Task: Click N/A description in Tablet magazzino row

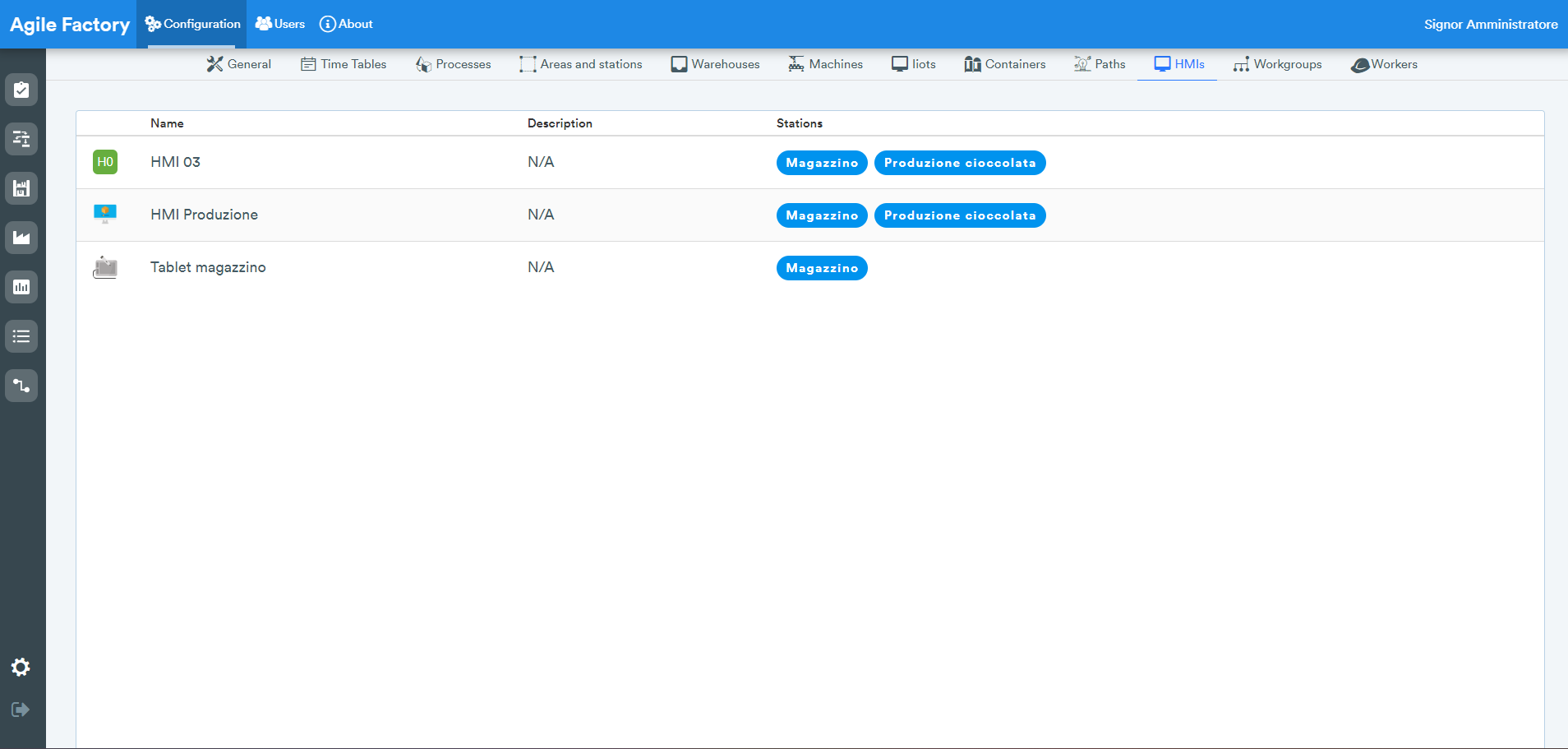Action: click(541, 267)
